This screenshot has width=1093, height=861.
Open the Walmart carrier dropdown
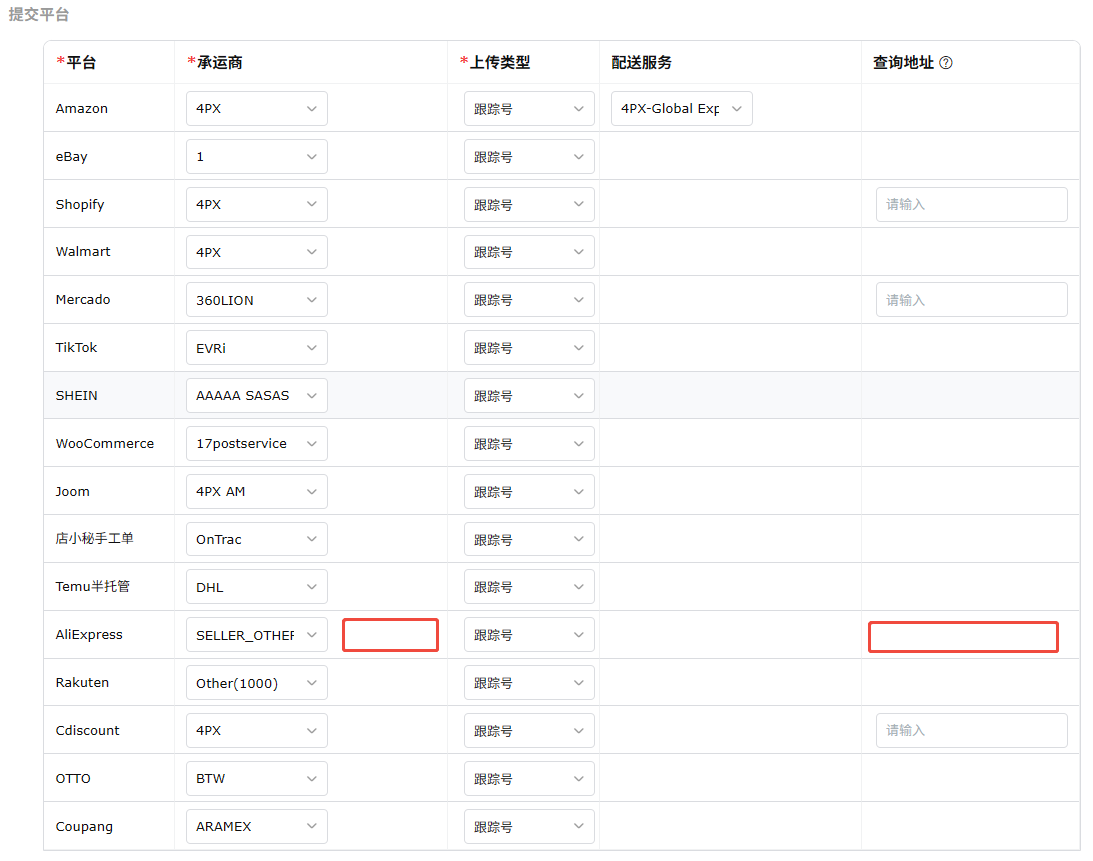pyautogui.click(x=257, y=252)
